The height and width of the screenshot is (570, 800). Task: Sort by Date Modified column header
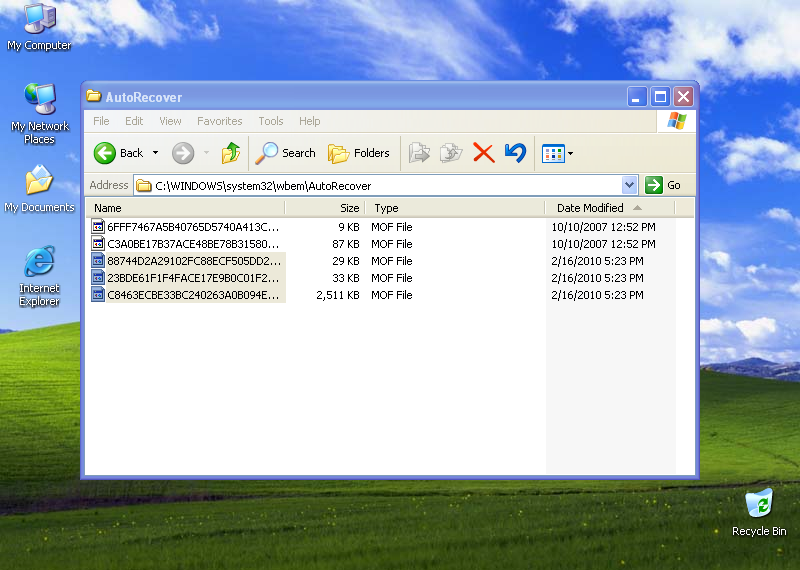[x=610, y=208]
